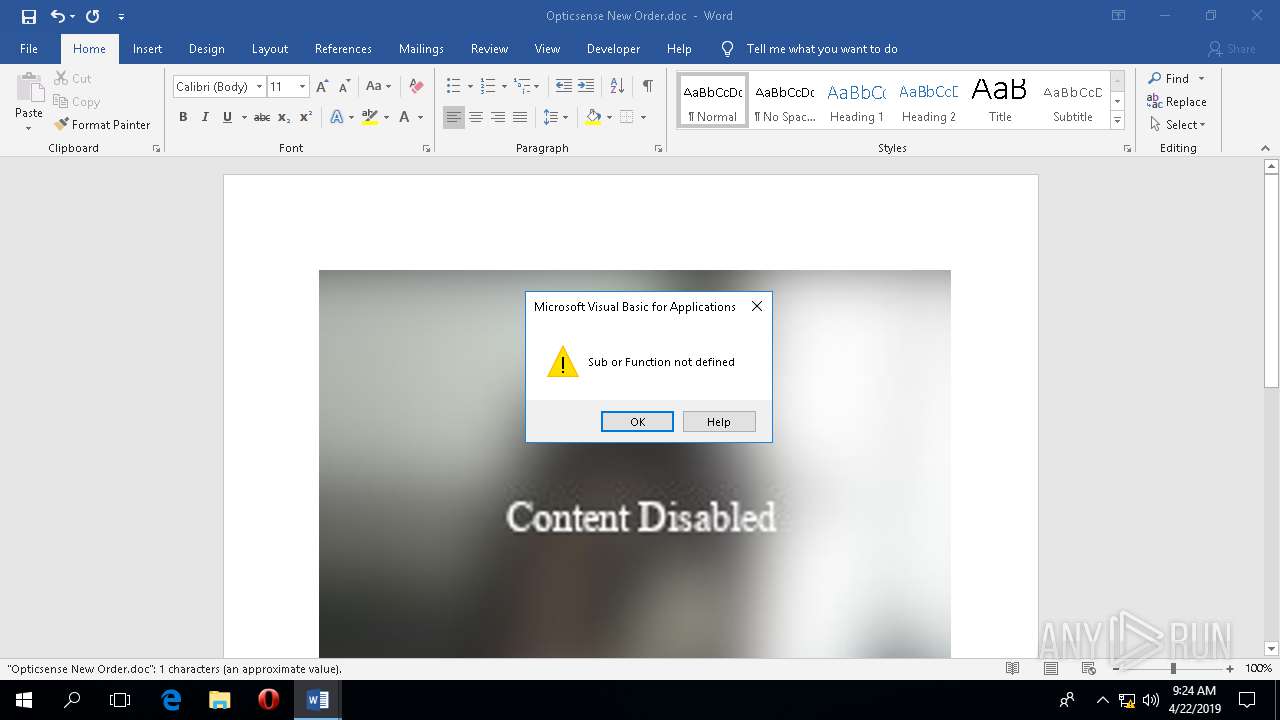Decrease the paragraph indent
Viewport: 1280px width, 720px height.
pyautogui.click(x=564, y=87)
